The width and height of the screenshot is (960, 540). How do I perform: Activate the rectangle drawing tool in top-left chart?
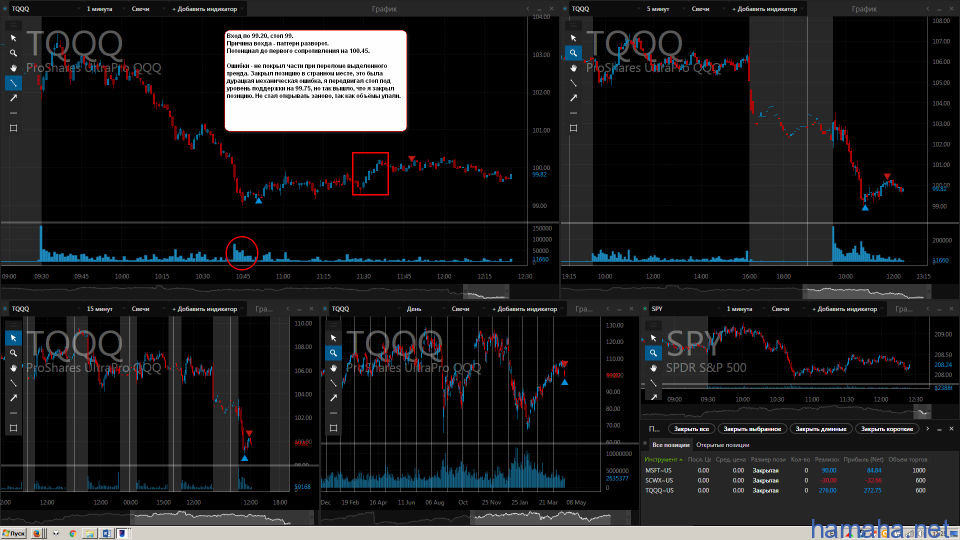(14, 128)
